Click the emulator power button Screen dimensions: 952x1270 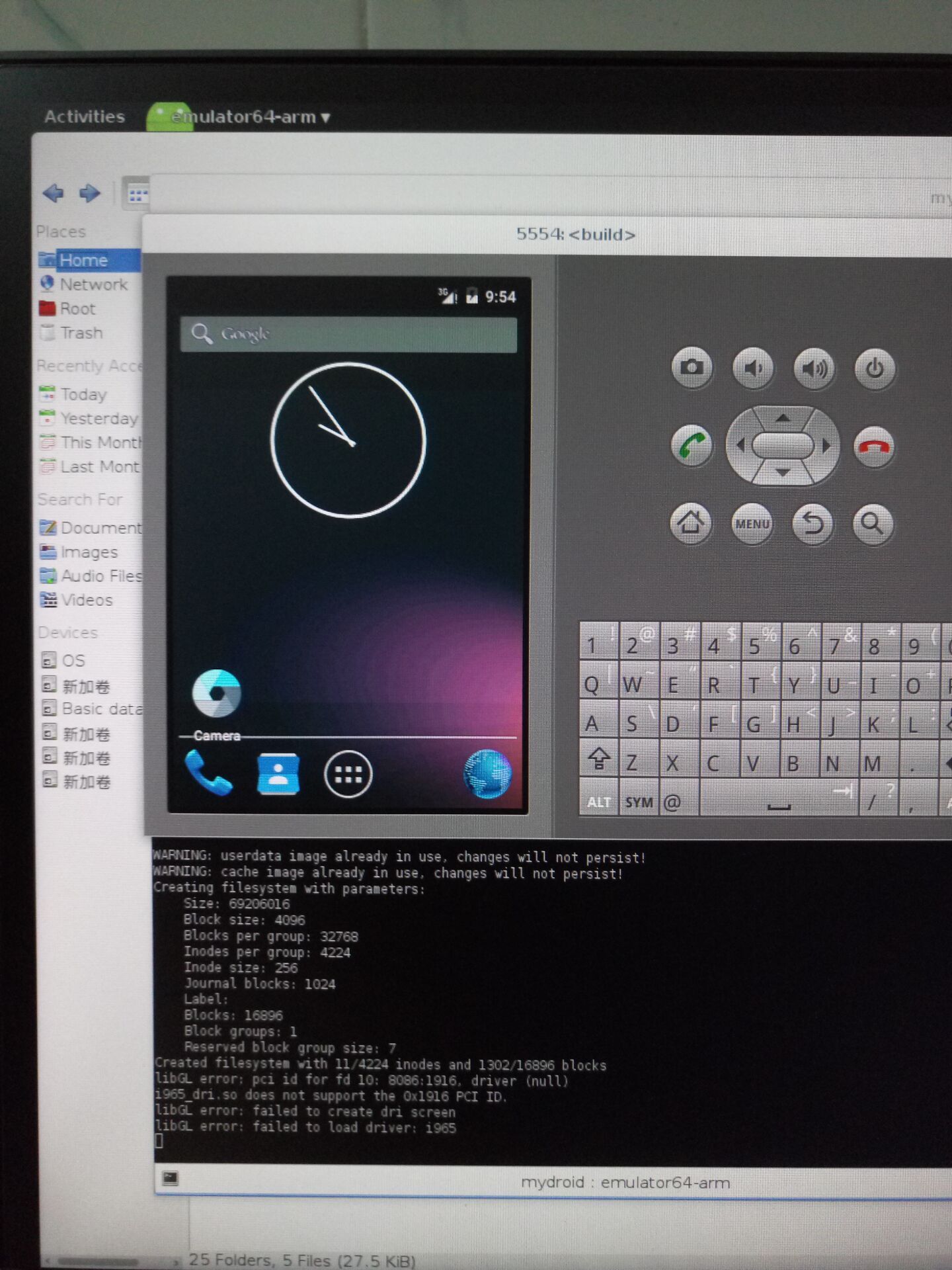pyautogui.click(x=875, y=368)
